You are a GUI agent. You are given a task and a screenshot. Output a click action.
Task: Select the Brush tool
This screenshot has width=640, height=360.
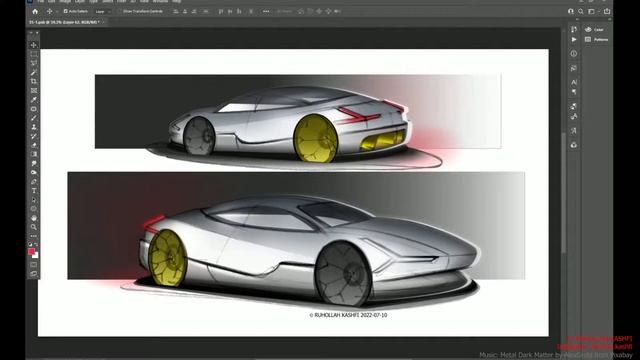(x=33, y=118)
